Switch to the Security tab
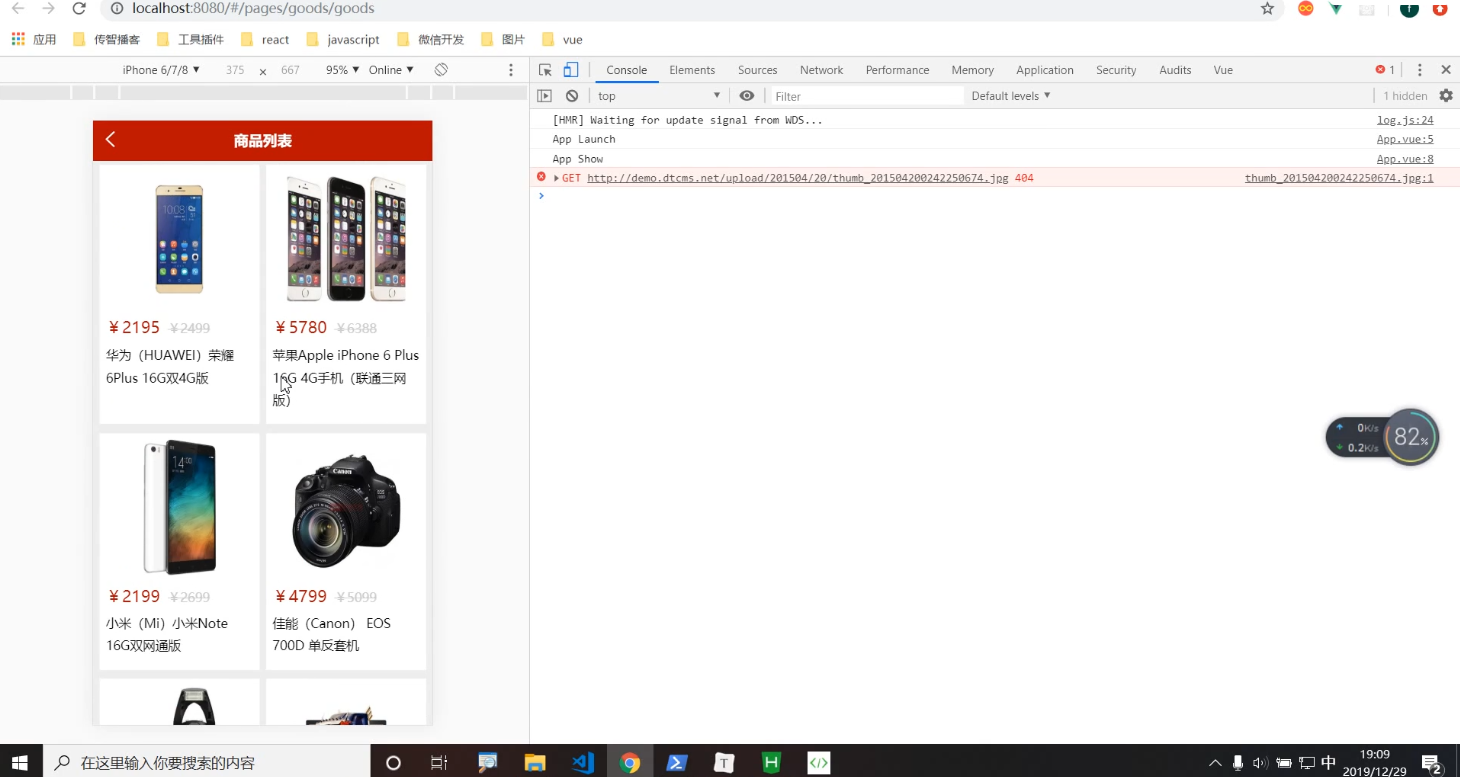This screenshot has width=1460, height=777. (x=1116, y=70)
